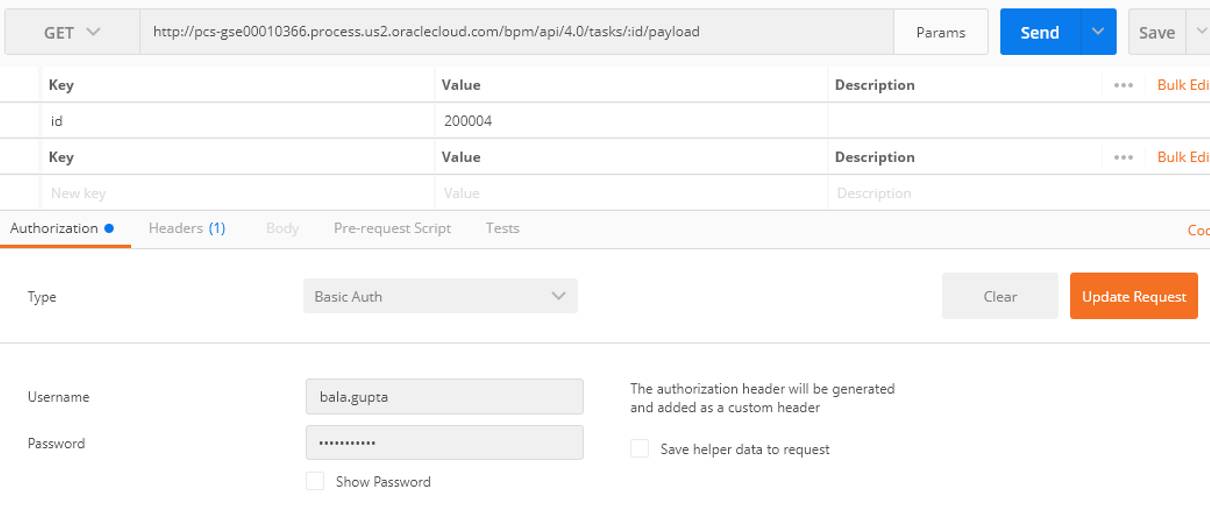Click the Update Request button

(x=1133, y=296)
